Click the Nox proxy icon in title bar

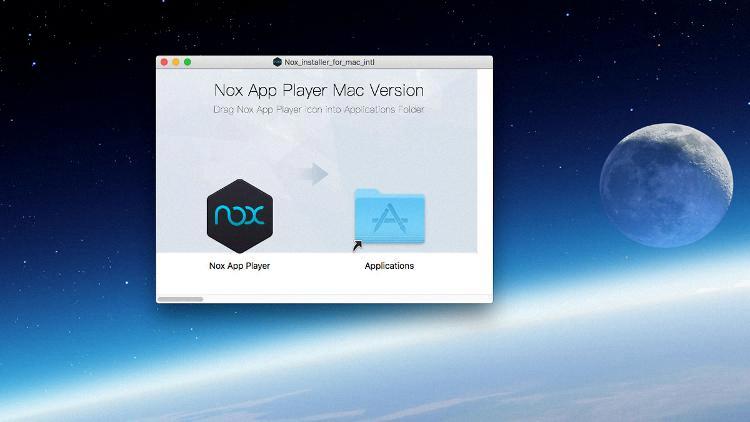[278, 62]
